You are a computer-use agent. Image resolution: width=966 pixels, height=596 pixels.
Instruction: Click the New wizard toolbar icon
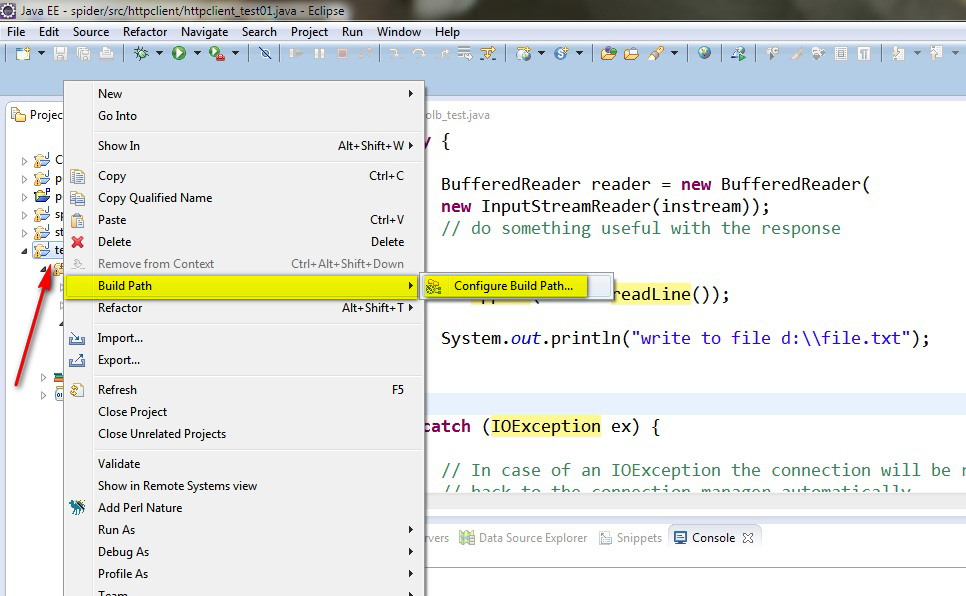point(23,54)
